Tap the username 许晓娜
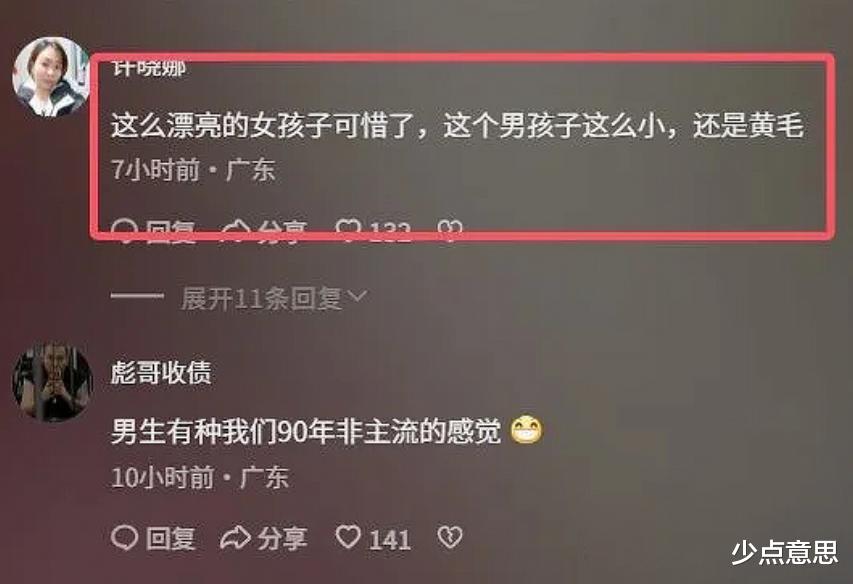853x584 pixels. tap(149, 69)
